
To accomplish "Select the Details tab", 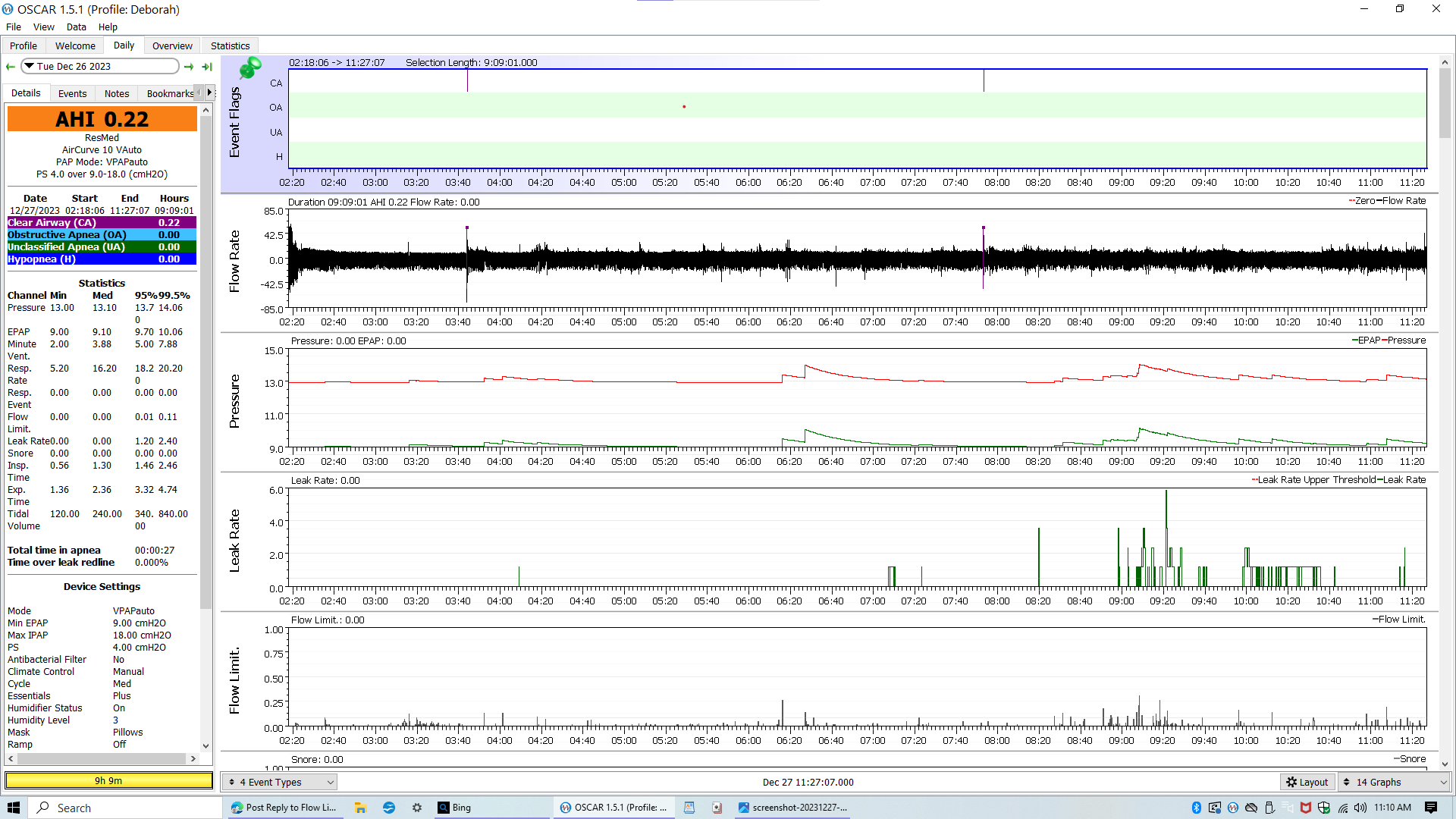I will pyautogui.click(x=26, y=93).
